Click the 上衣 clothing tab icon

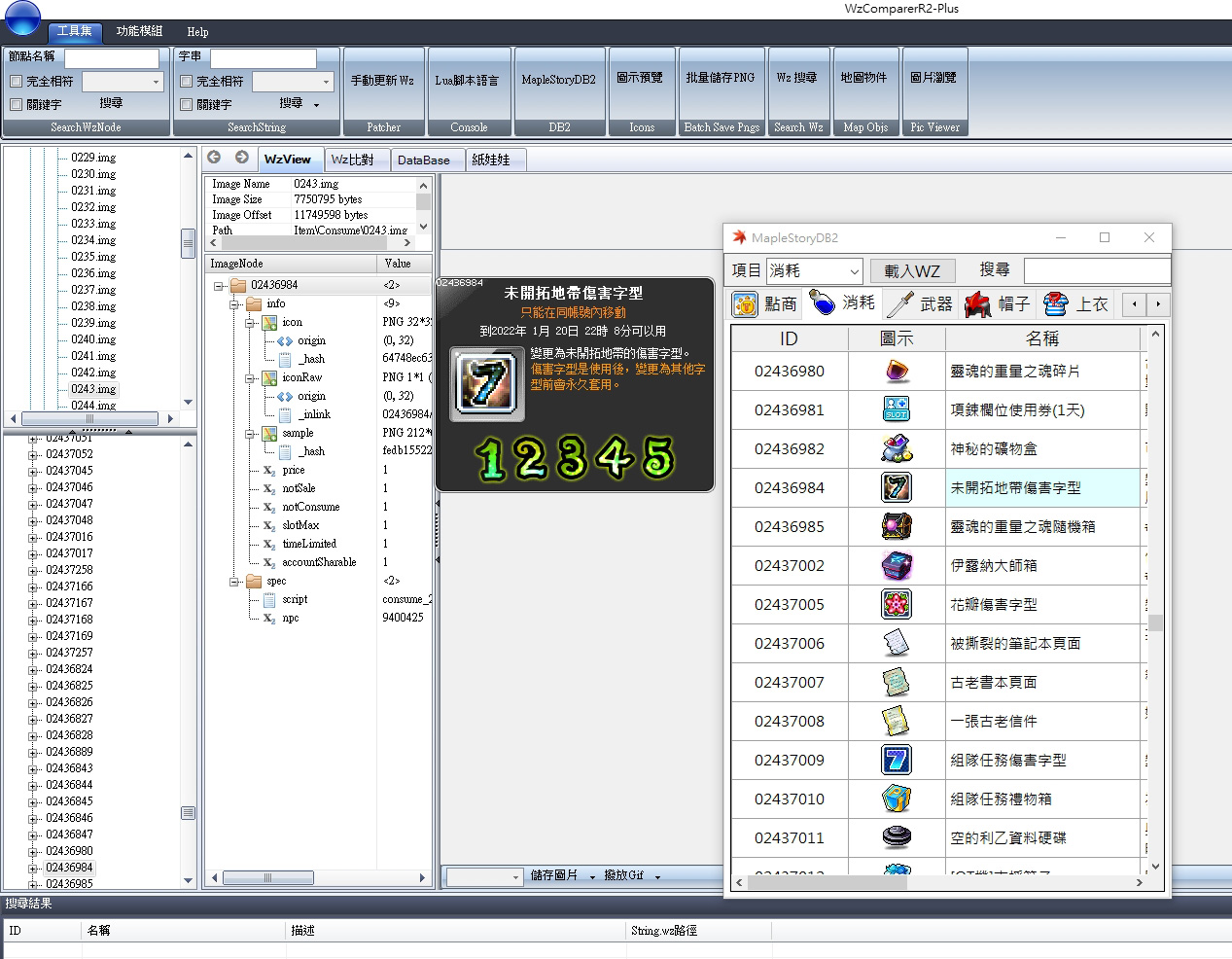point(1056,304)
